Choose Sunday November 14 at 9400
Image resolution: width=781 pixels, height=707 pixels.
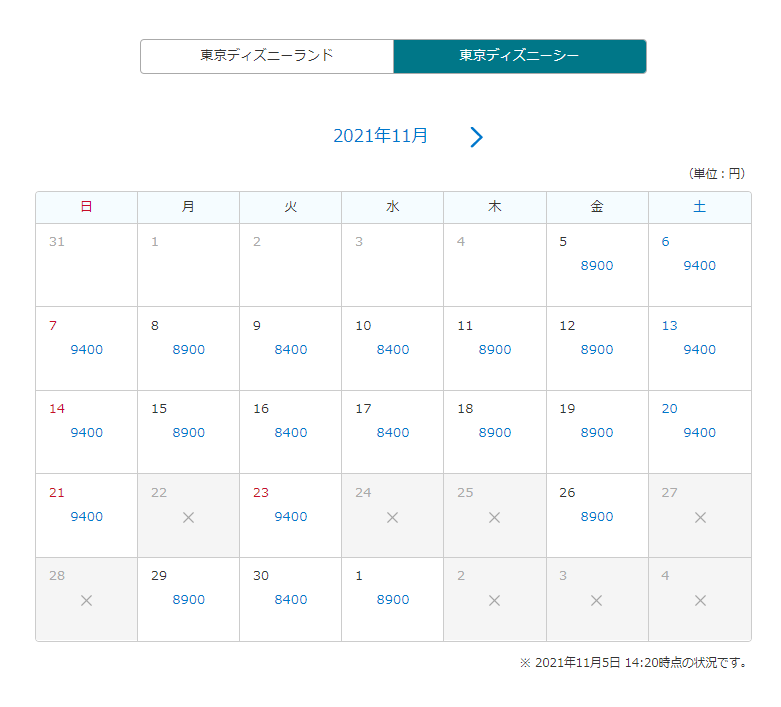click(x=87, y=432)
